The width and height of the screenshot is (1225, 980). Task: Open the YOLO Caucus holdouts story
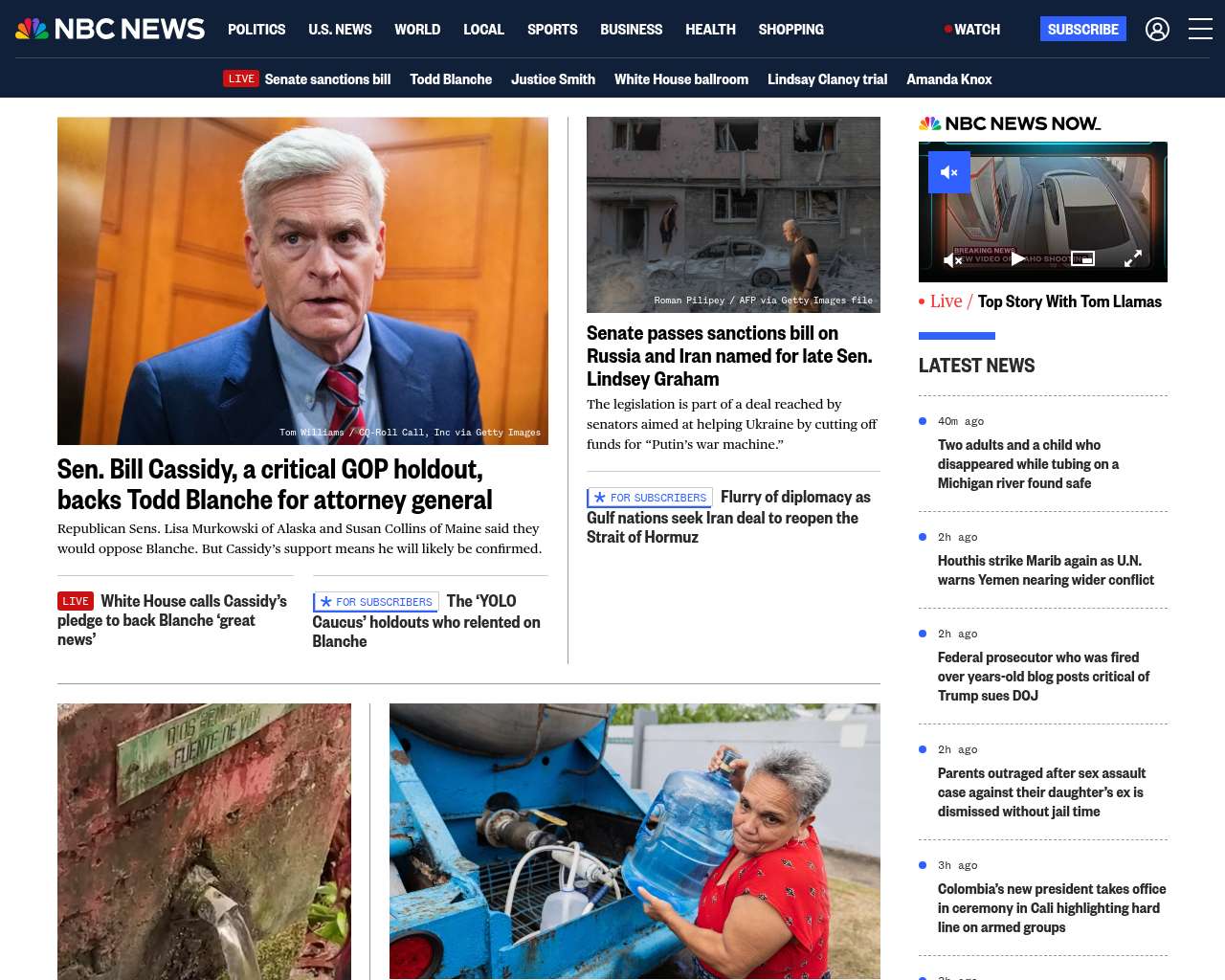tap(427, 621)
